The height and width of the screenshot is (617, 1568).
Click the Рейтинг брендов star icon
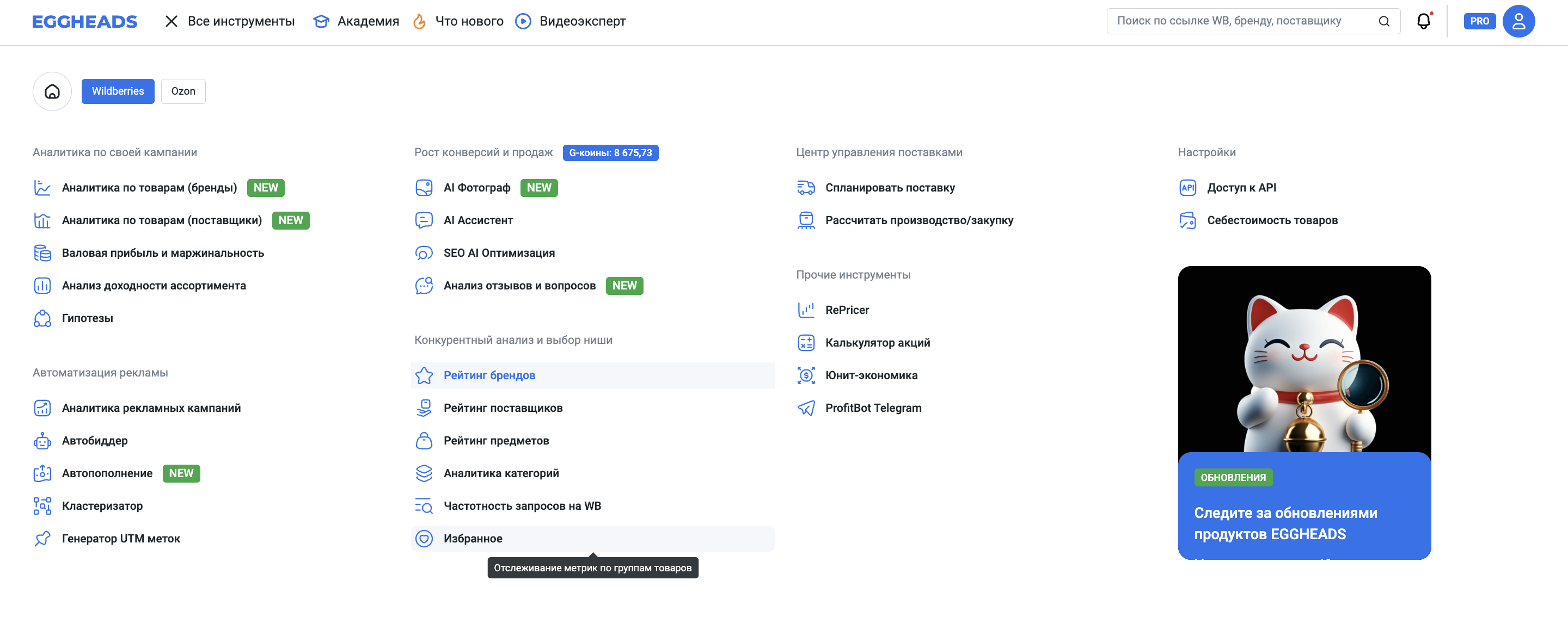[424, 375]
